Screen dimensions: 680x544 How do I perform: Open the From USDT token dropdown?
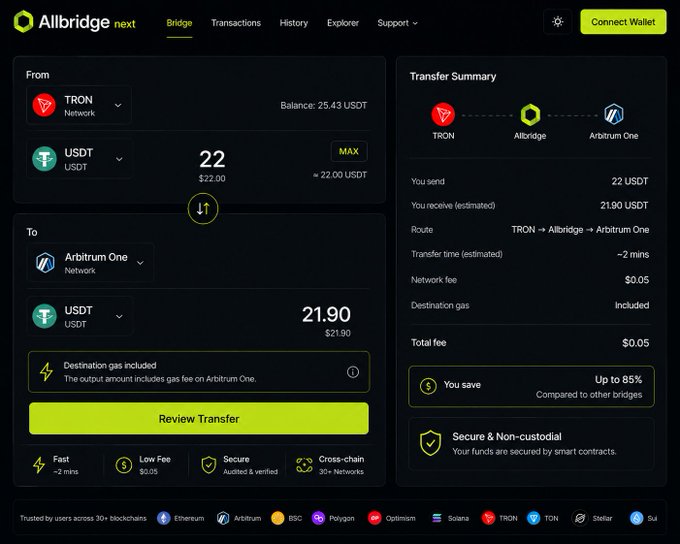pos(78,159)
